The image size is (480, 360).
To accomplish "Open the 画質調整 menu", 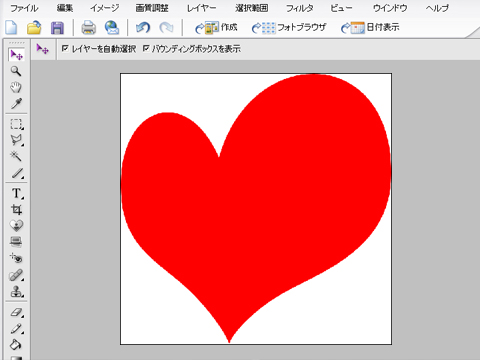I will (x=152, y=8).
